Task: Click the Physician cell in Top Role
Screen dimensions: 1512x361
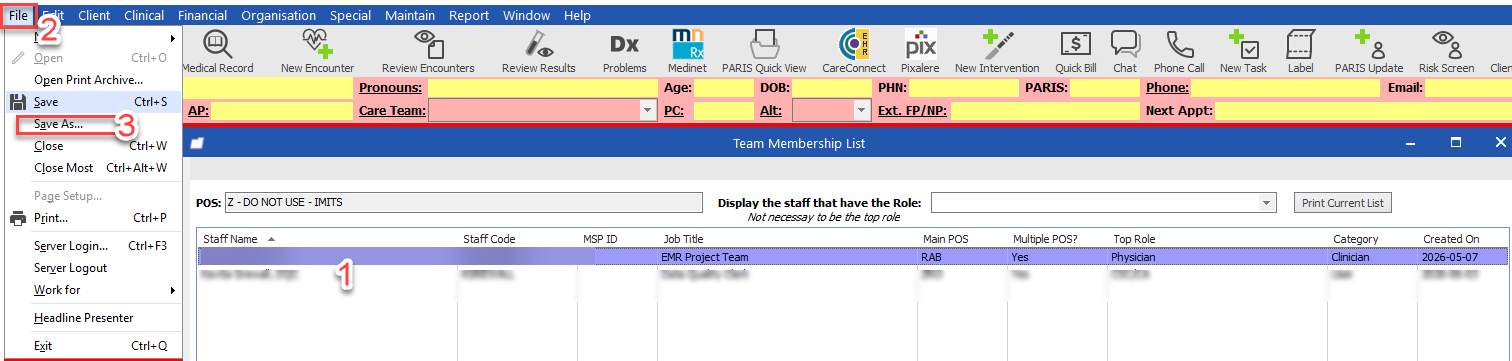Action: point(1133,257)
